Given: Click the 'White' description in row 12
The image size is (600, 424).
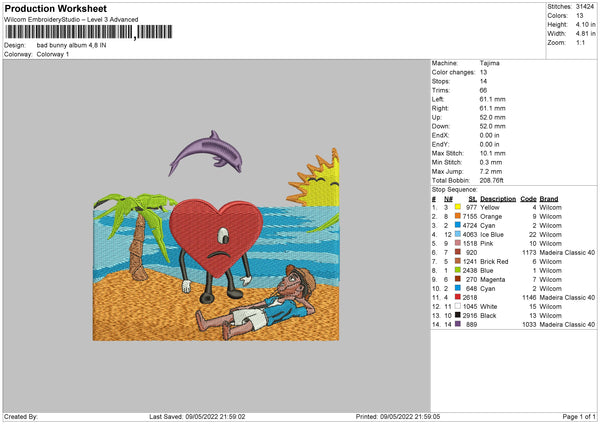Looking at the screenshot, I should (x=489, y=306).
